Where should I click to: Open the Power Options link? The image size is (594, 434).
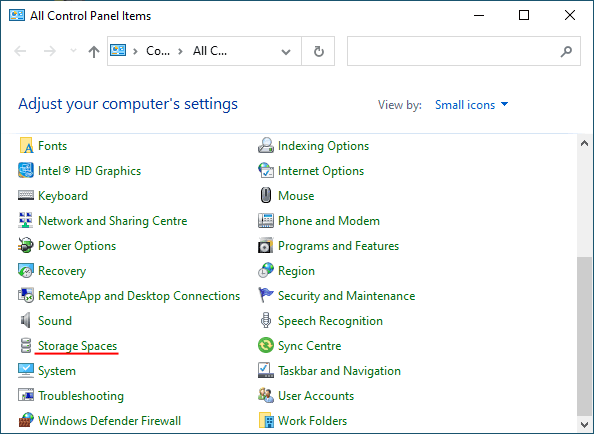click(77, 246)
